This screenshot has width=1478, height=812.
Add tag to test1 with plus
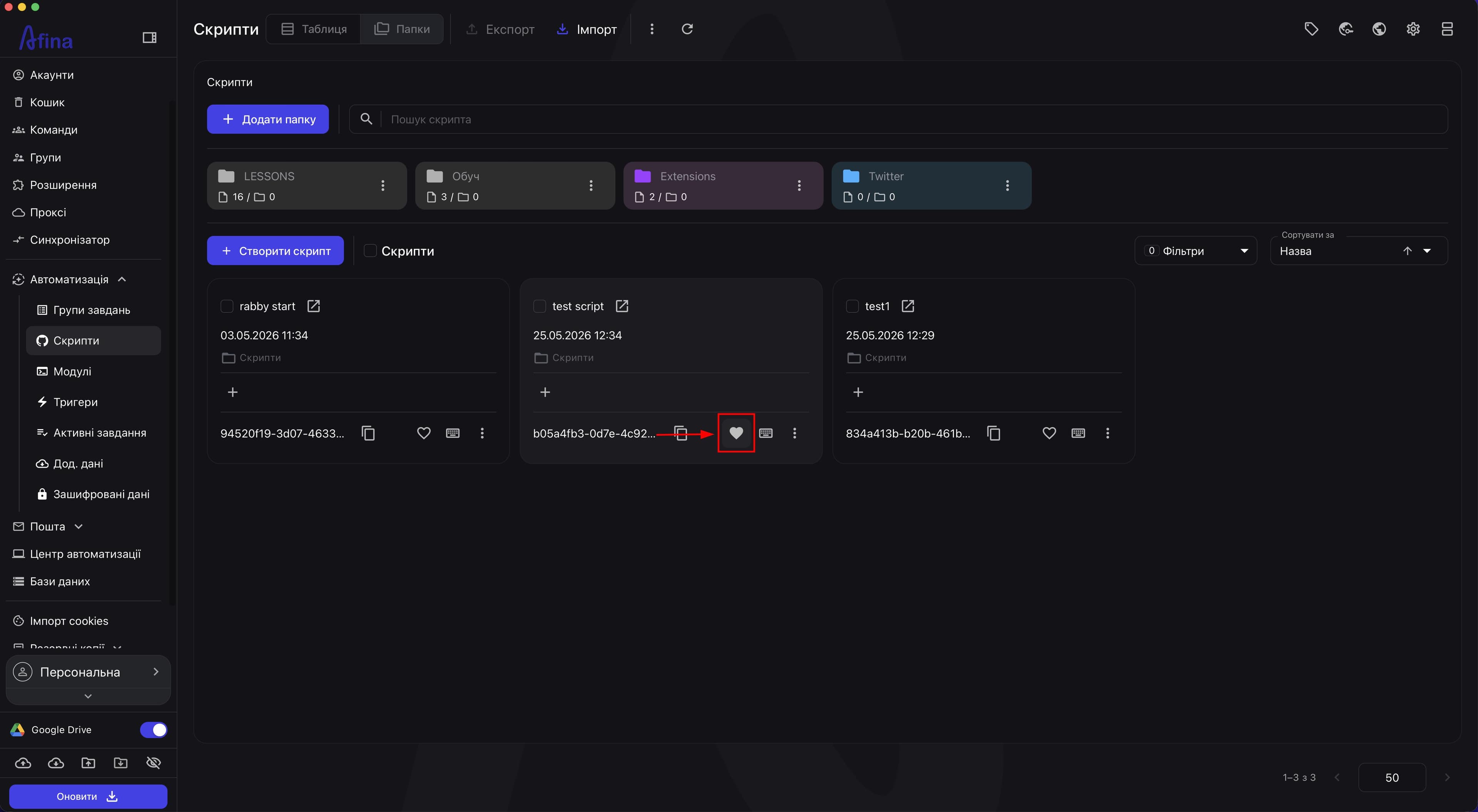point(858,393)
